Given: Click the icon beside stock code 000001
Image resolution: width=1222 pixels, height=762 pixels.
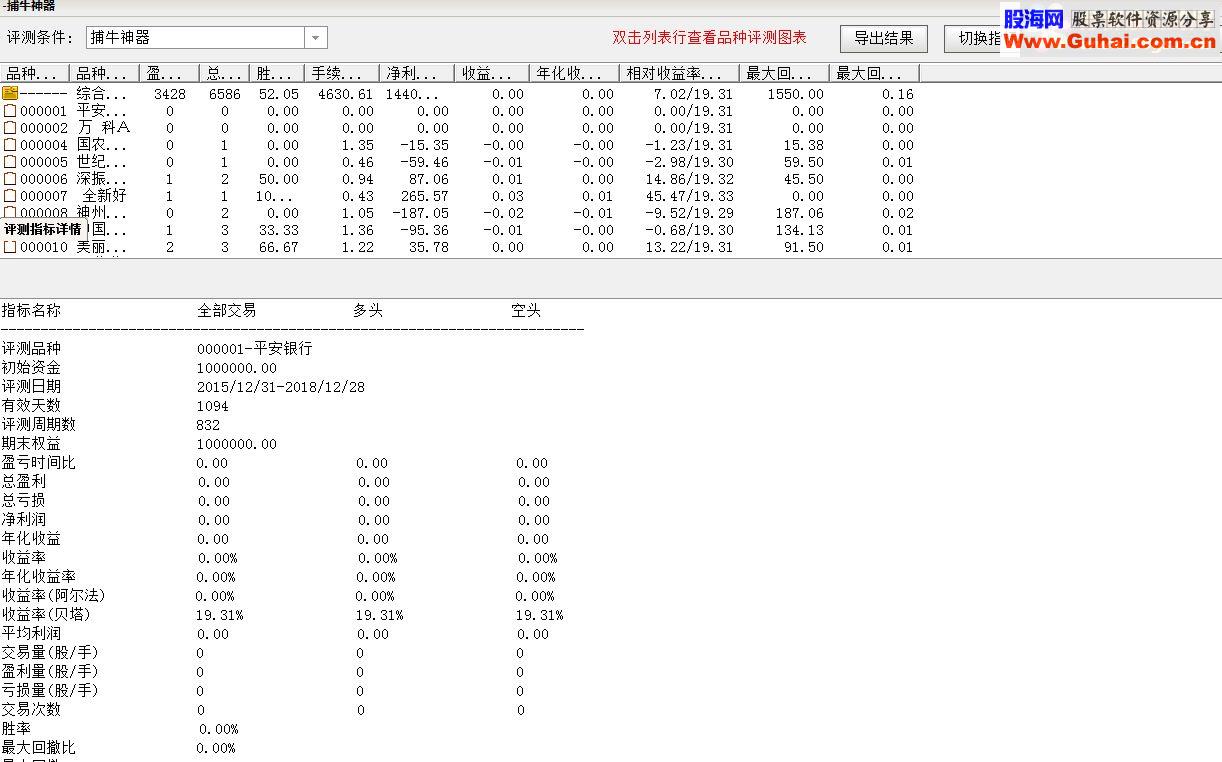Looking at the screenshot, I should (x=10, y=111).
